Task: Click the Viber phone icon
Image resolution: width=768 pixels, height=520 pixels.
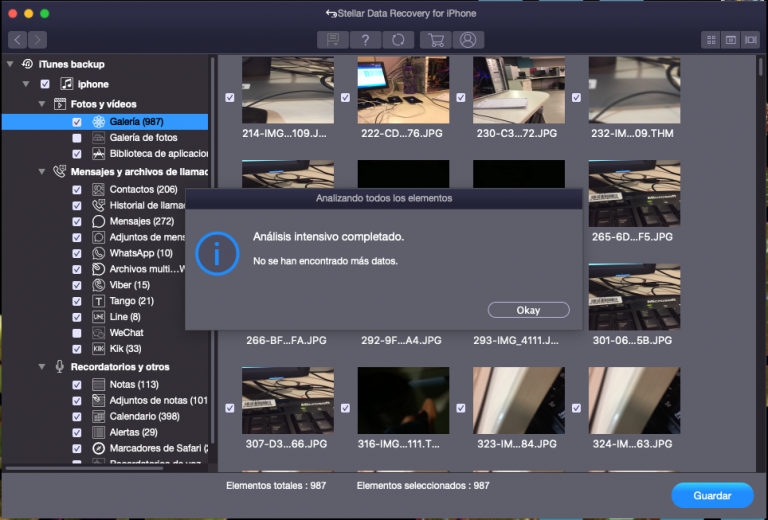Action: click(98, 285)
